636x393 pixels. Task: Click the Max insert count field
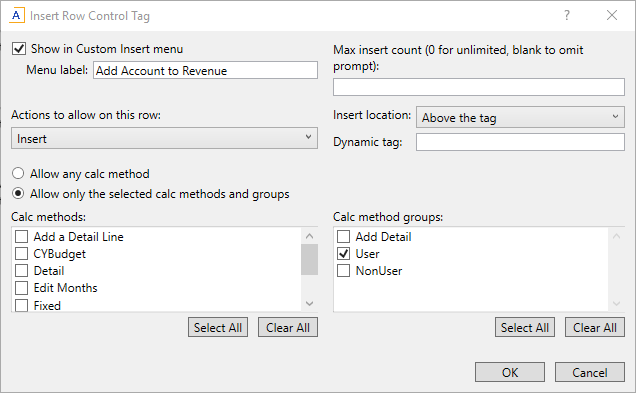[x=479, y=87]
